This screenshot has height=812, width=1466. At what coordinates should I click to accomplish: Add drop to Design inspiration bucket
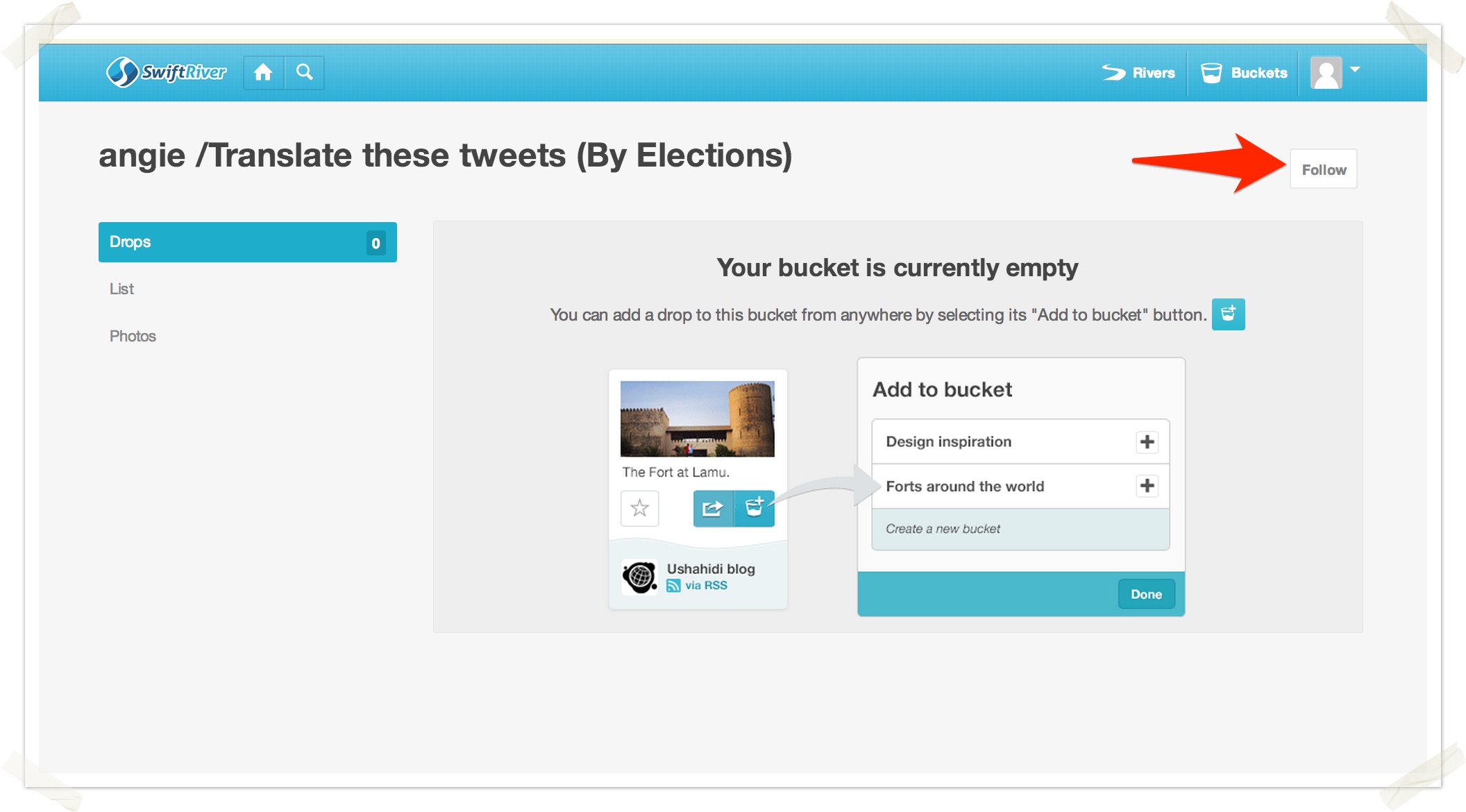pos(1147,442)
